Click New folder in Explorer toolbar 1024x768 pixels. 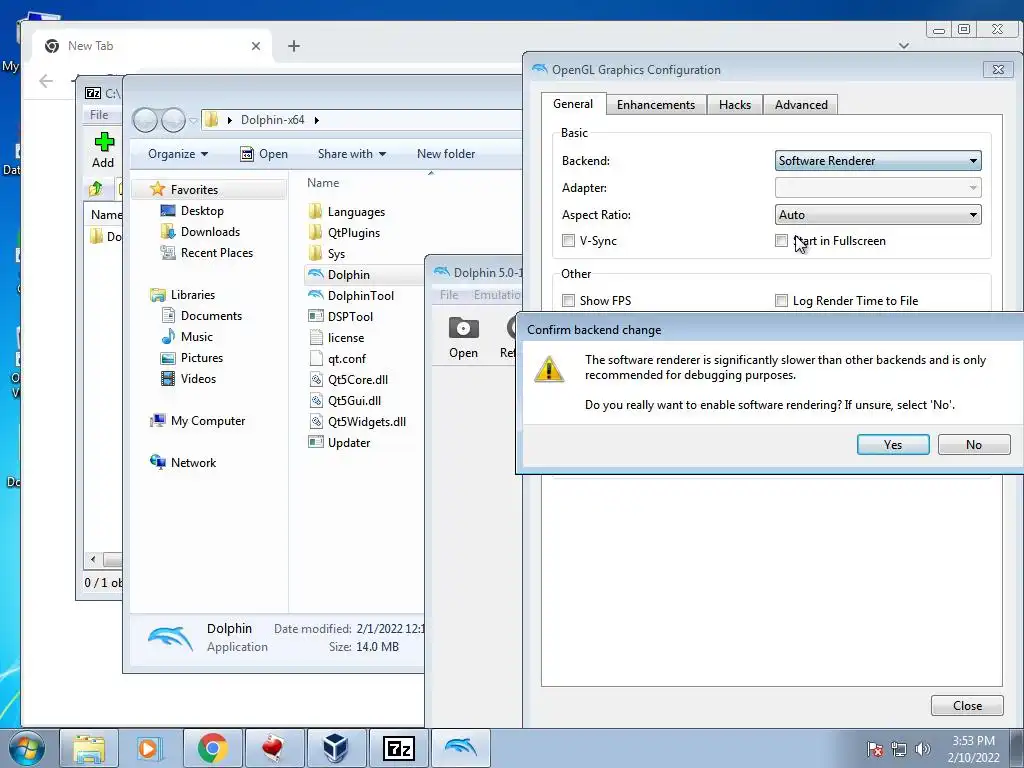coord(445,154)
